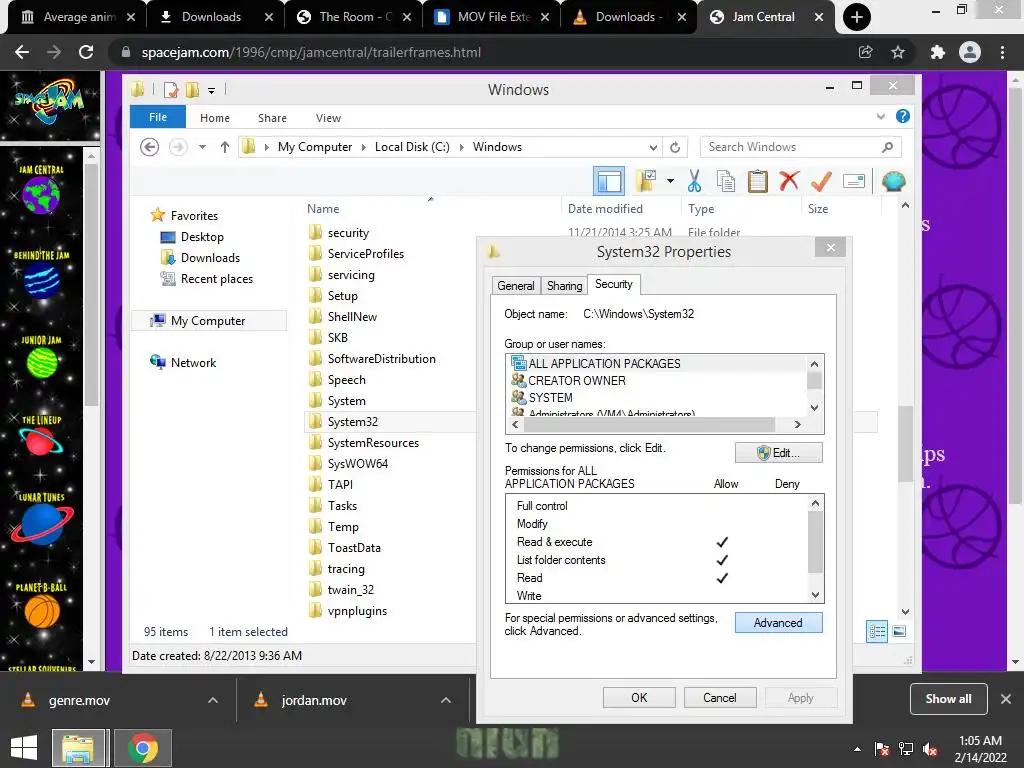Switch to Large icons view layout icon

pyautogui.click(x=899, y=632)
